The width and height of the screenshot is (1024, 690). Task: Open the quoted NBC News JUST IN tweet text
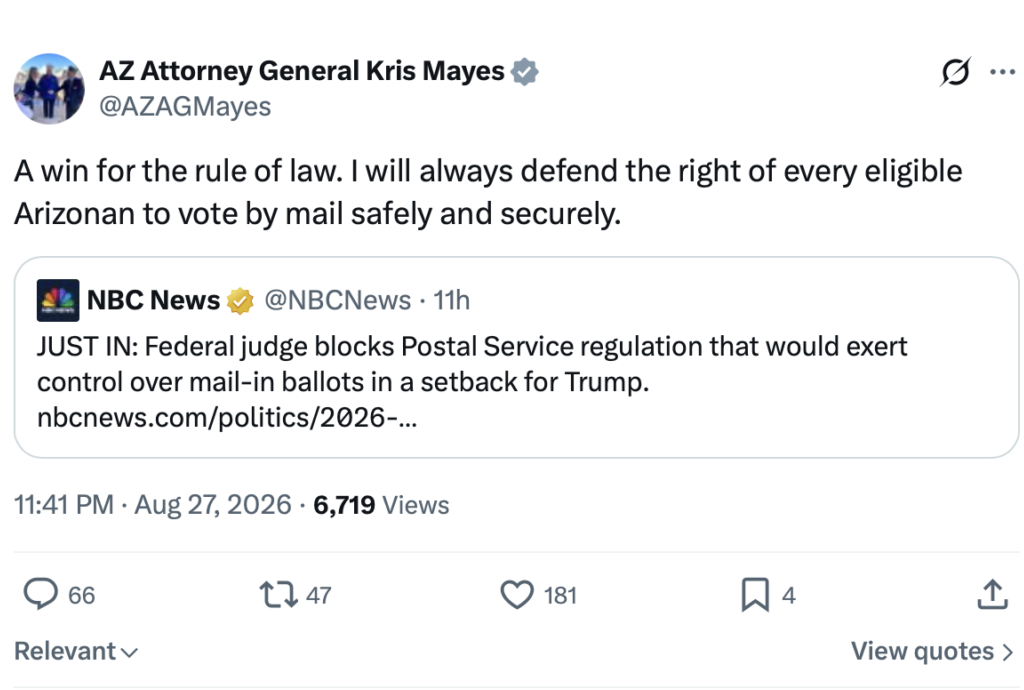click(472, 364)
